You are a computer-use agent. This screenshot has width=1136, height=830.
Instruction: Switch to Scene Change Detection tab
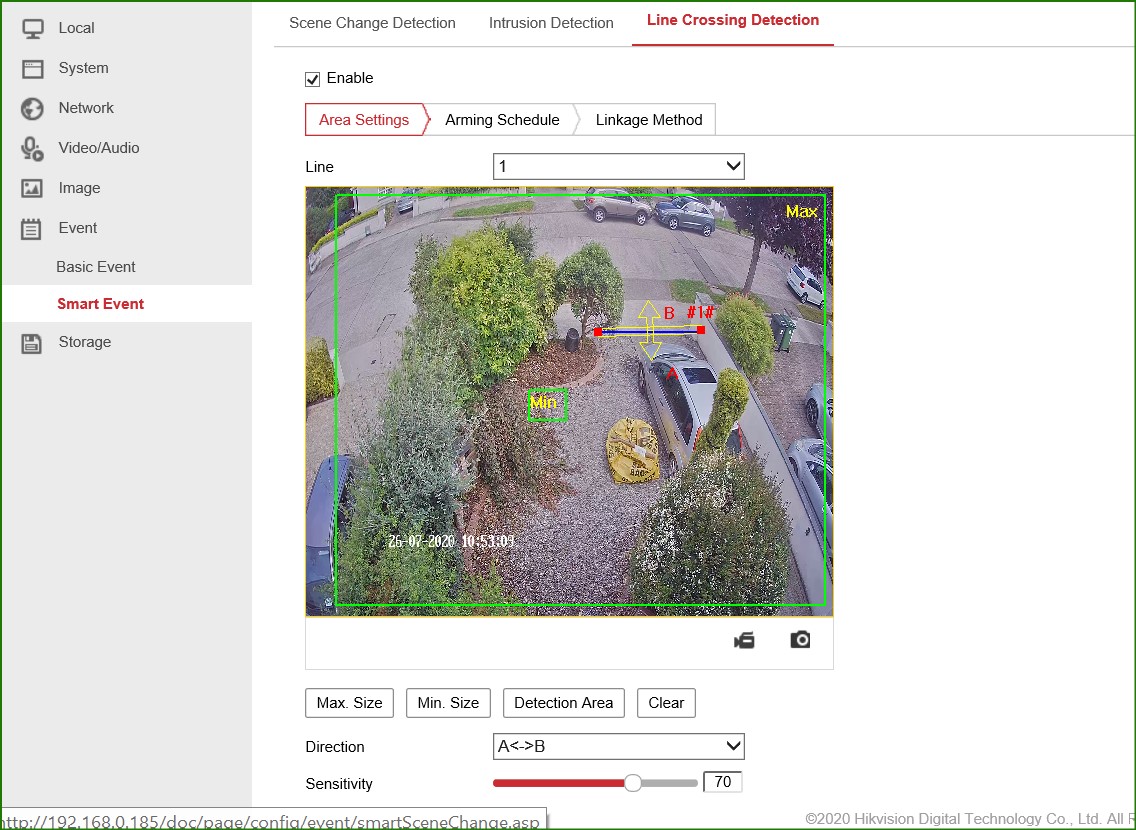click(372, 23)
